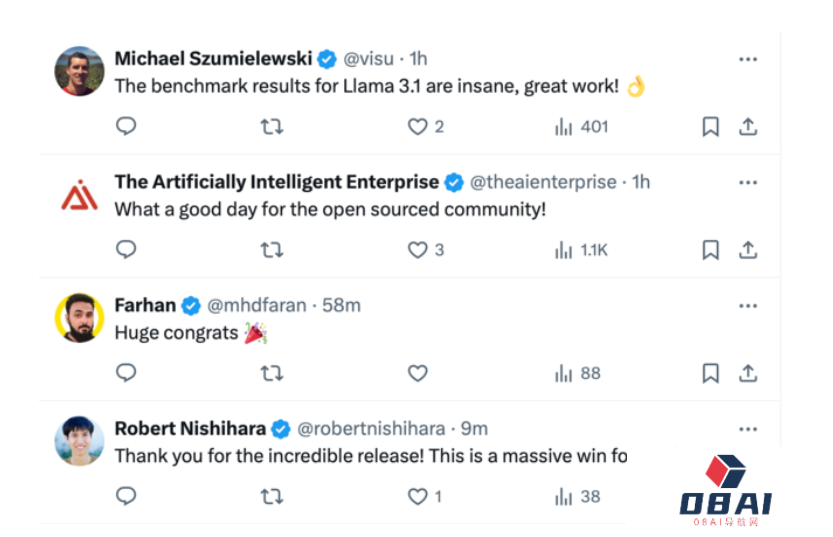Bookmark Farhan's Huge congrats tweet
Screen dimensions: 833x537
(710, 373)
